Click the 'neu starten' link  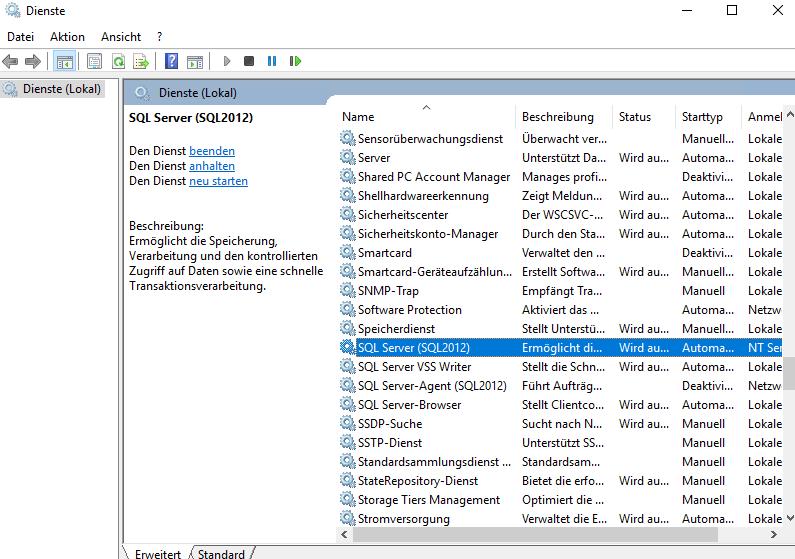coord(219,181)
